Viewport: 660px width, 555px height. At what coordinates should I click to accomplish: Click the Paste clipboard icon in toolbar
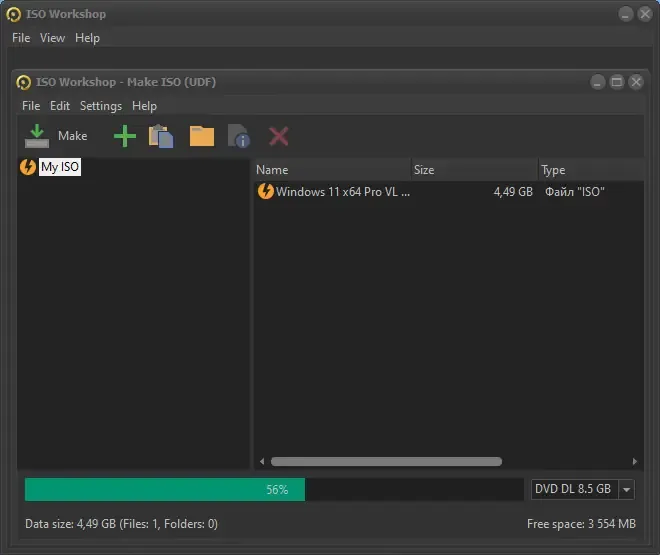click(161, 136)
